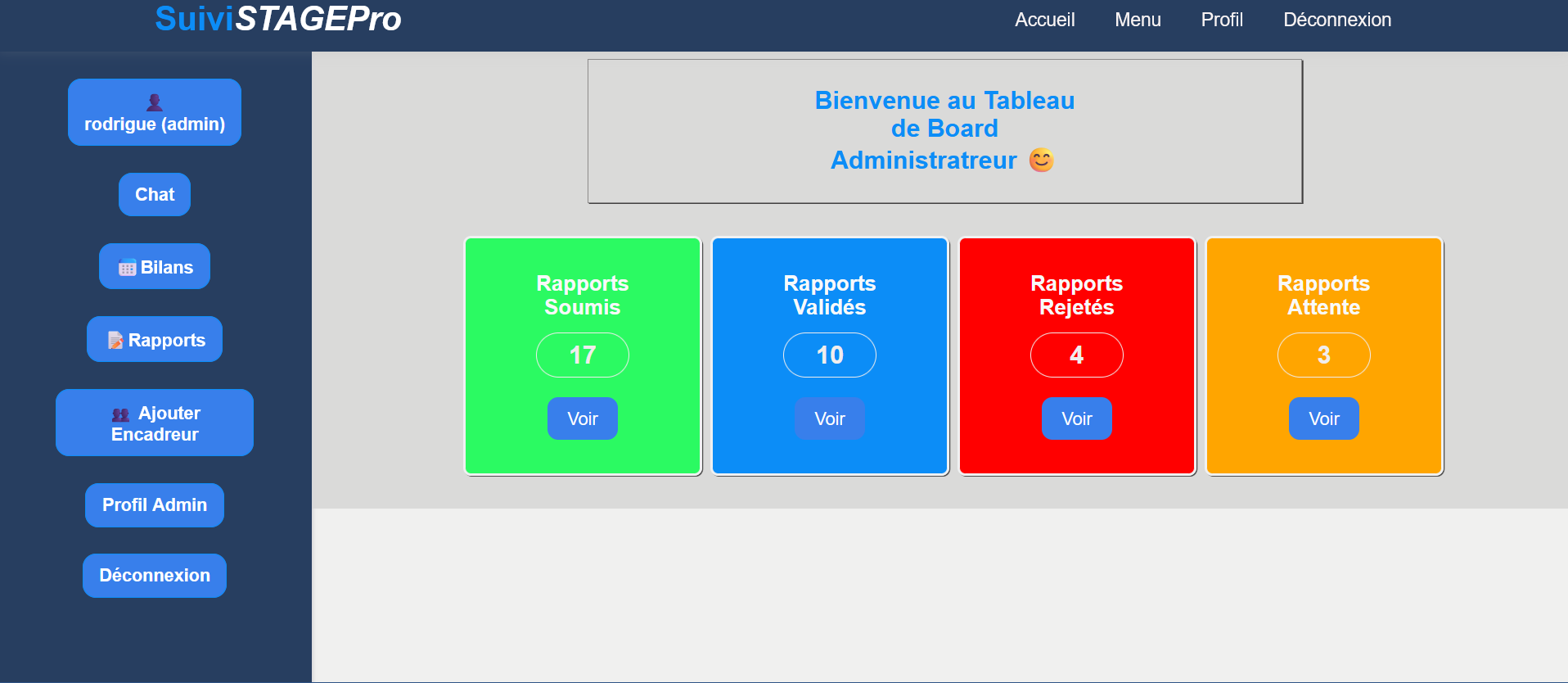Click Ajouter Encadreur in sidebar
Image resolution: width=1568 pixels, height=683 pixels.
(155, 423)
